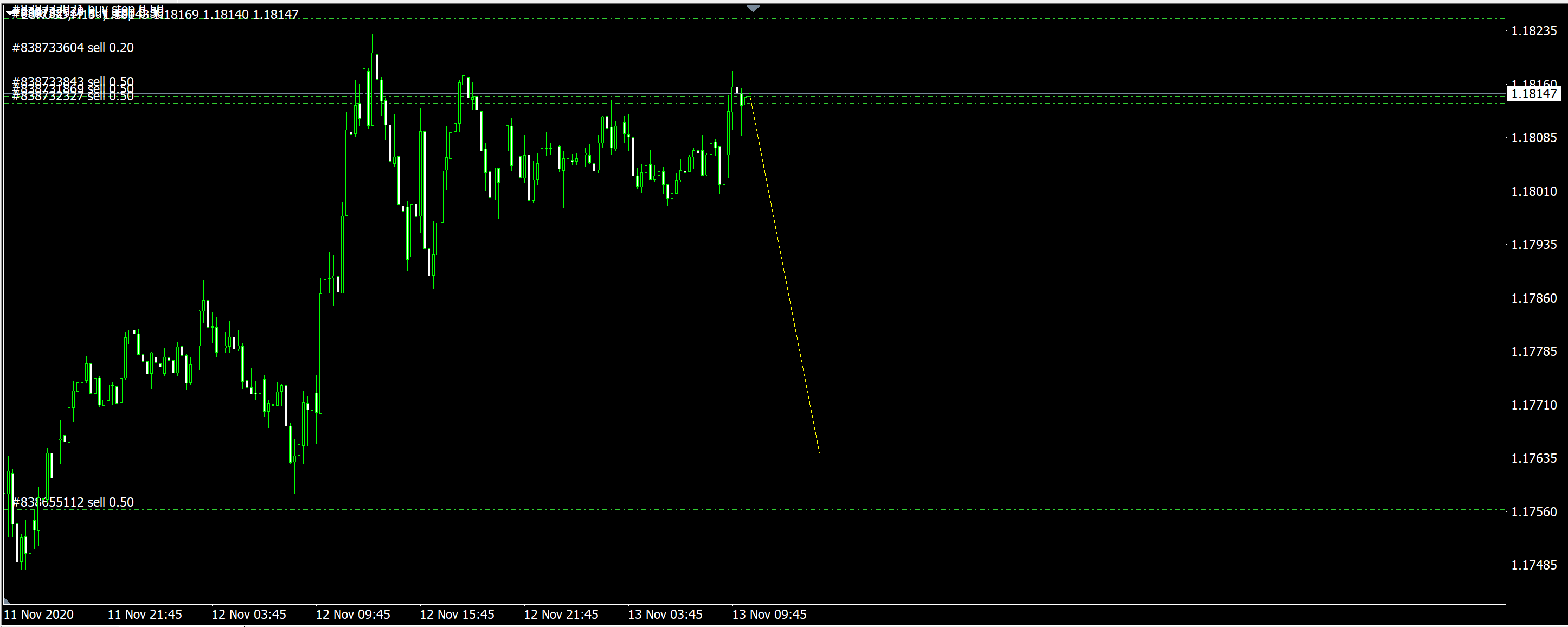Image resolution: width=1568 pixels, height=627 pixels.
Task: Click the 13 Nov 09:45 time axis label
Action: (x=769, y=614)
